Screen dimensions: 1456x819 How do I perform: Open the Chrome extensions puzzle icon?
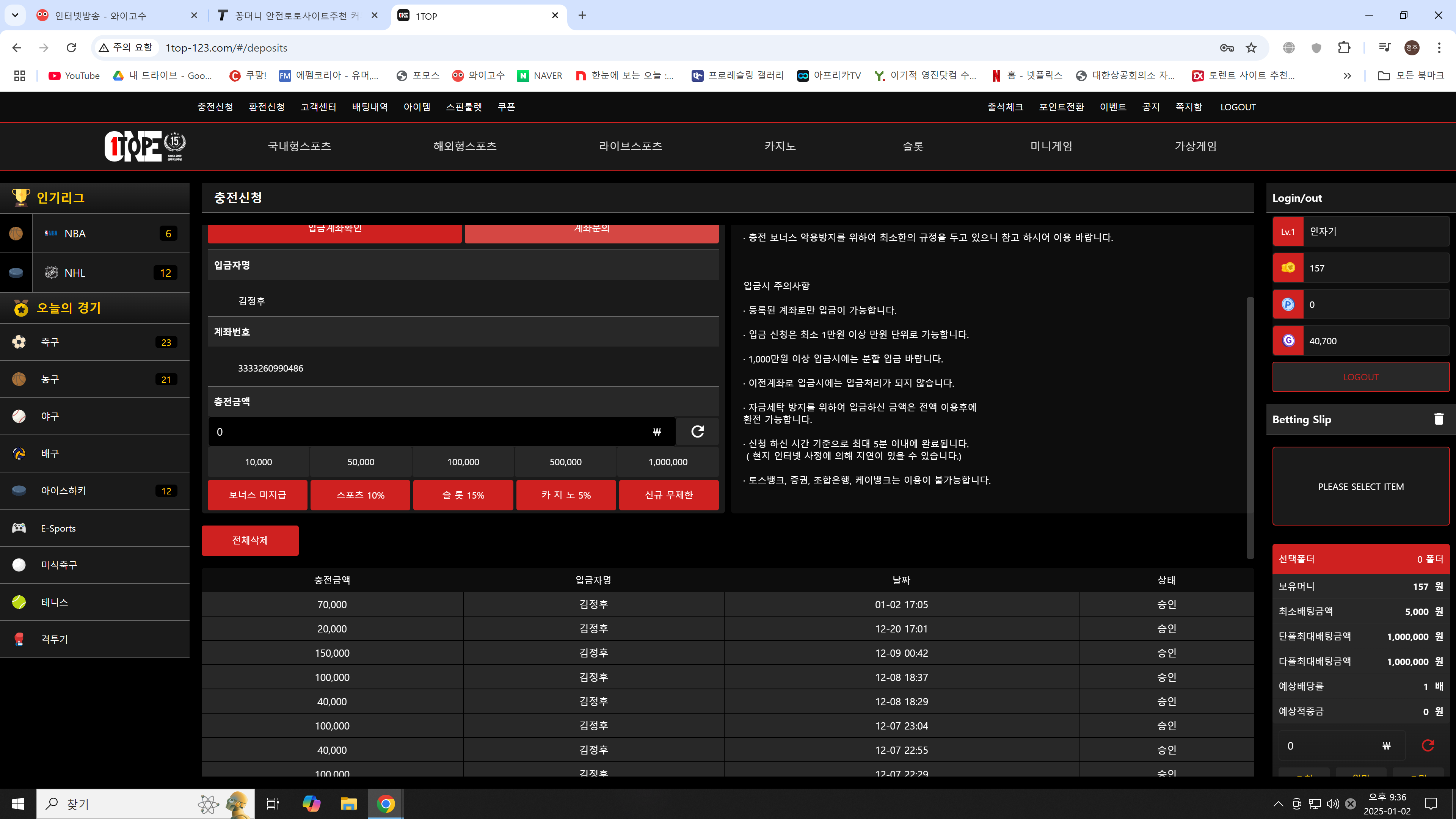coord(1344,48)
